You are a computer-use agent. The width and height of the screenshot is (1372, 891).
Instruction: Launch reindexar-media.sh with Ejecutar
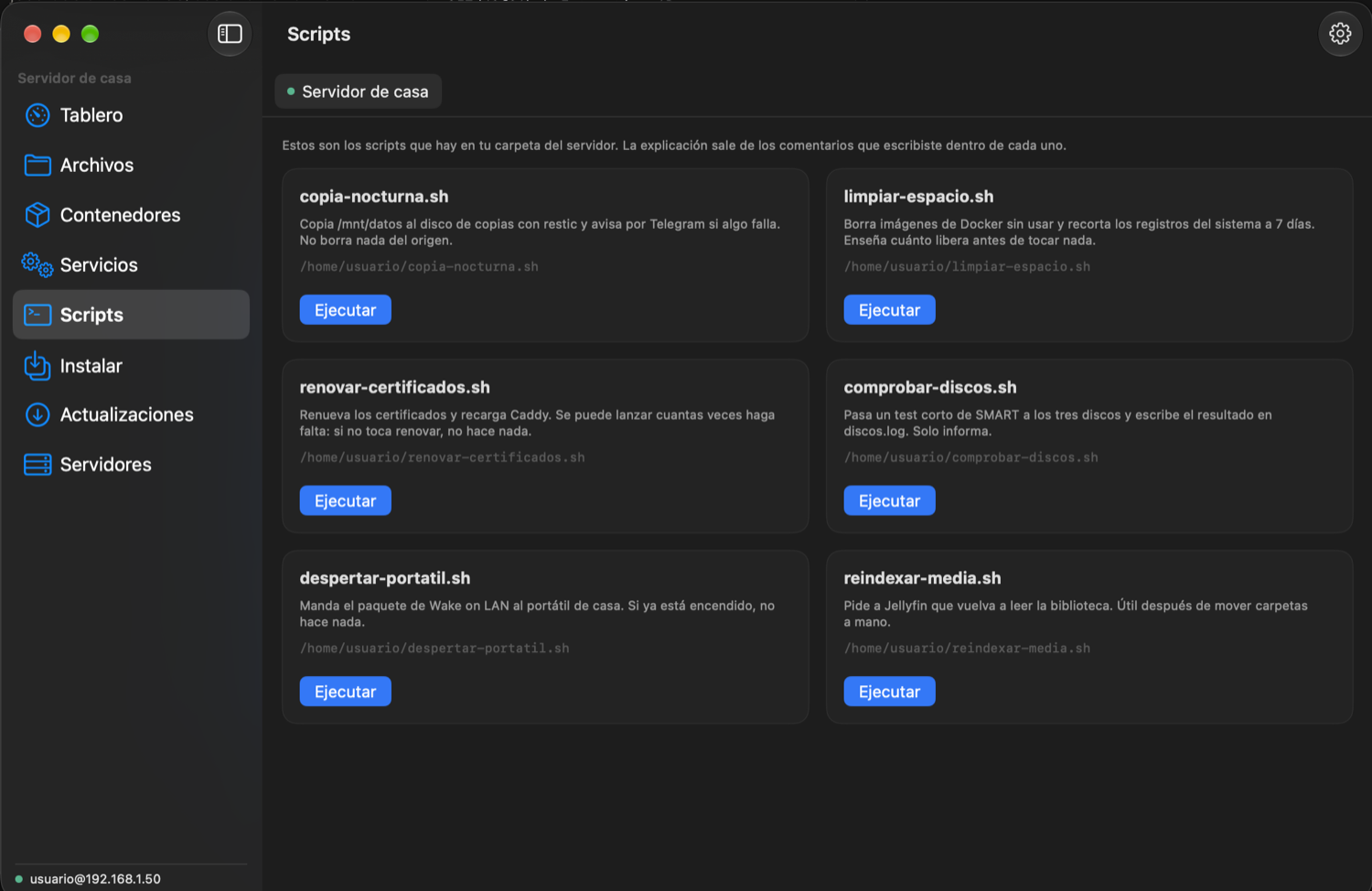(889, 692)
